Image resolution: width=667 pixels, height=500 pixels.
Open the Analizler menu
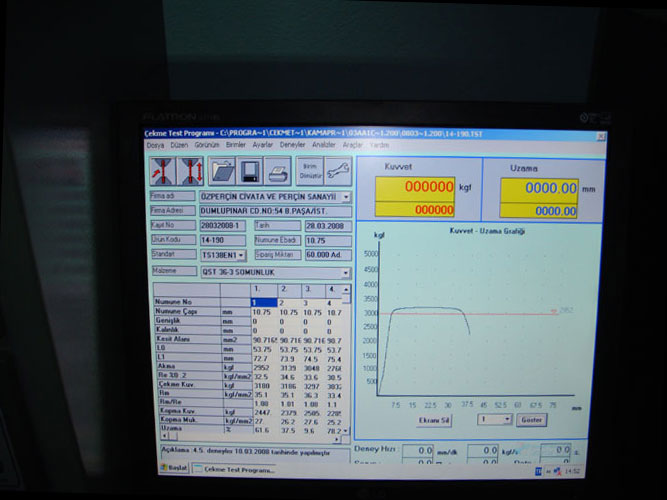pos(323,145)
